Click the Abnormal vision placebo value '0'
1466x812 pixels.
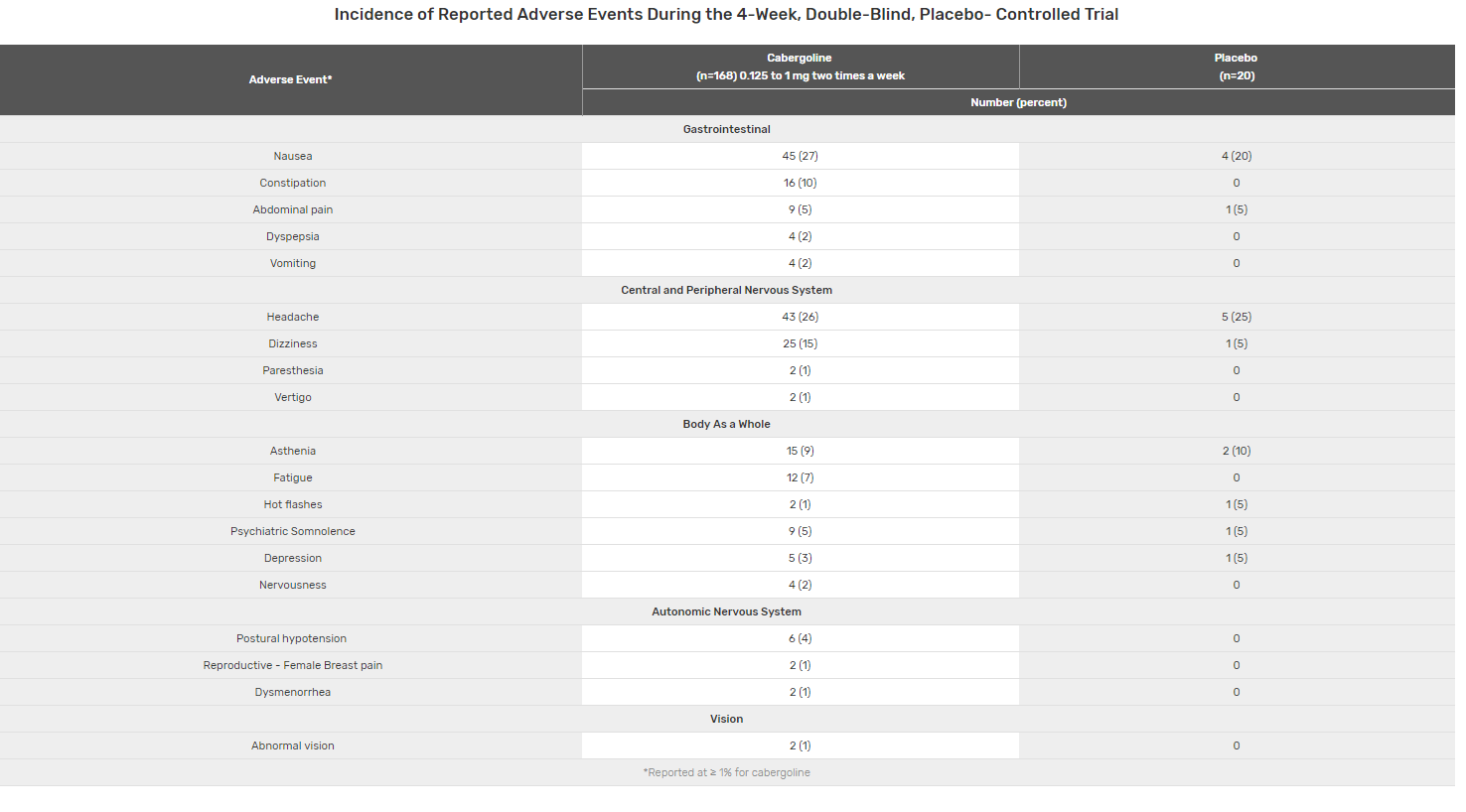coord(1237,745)
